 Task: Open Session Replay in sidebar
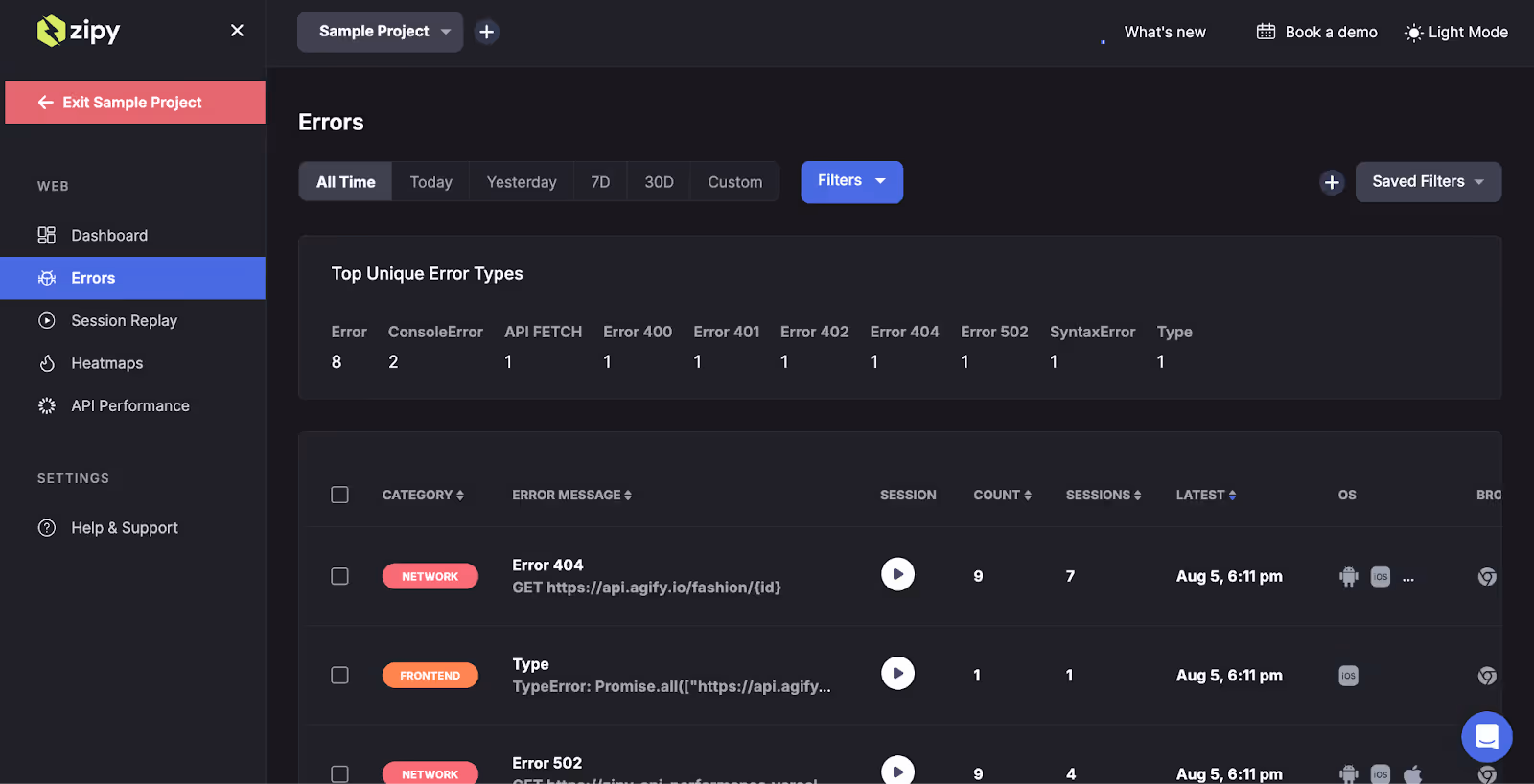(x=132, y=320)
